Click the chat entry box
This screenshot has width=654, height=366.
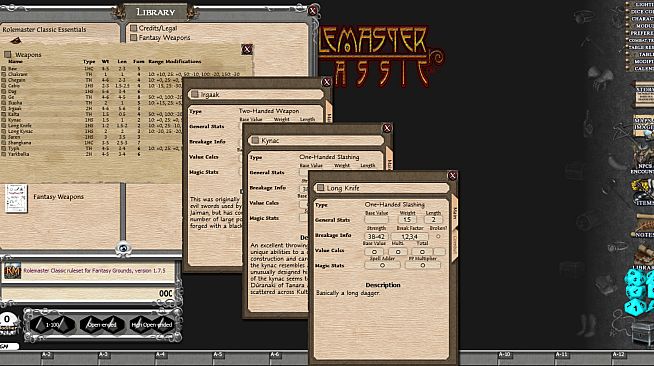pyautogui.click(x=88, y=293)
